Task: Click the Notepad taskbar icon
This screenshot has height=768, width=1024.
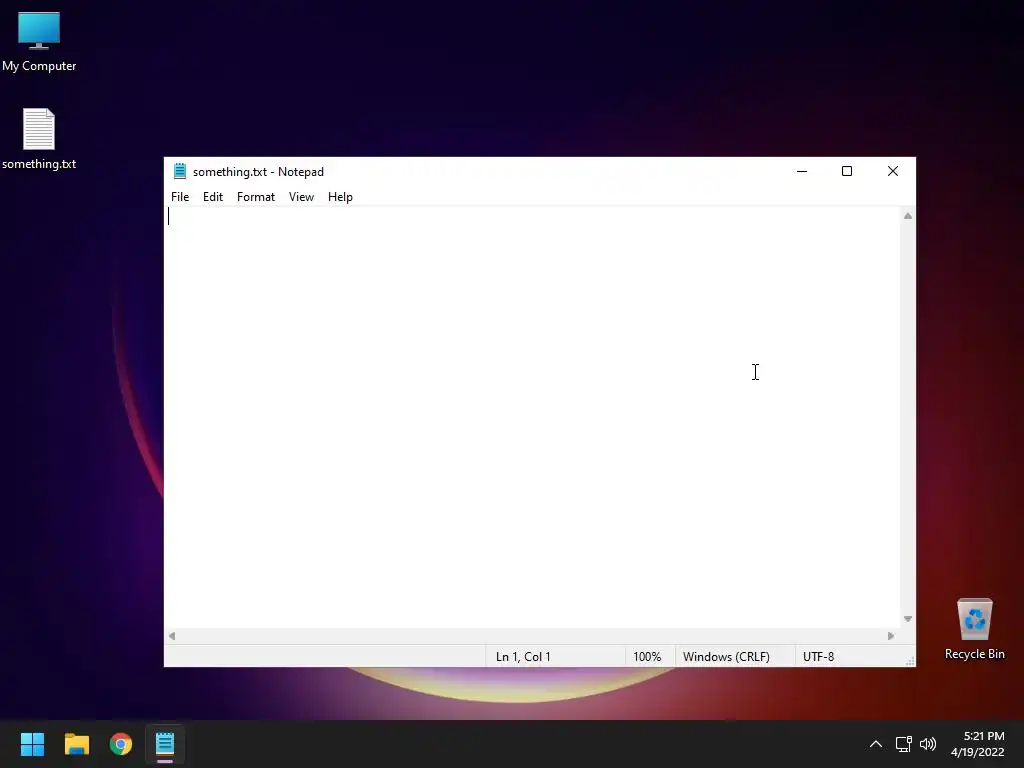Action: 165,744
